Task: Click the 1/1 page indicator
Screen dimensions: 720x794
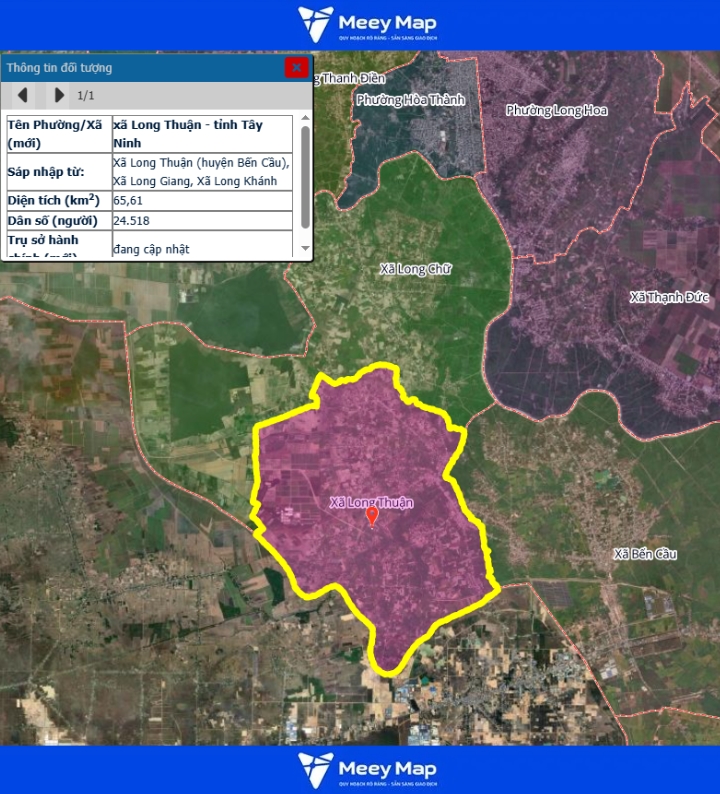Action: click(x=86, y=96)
